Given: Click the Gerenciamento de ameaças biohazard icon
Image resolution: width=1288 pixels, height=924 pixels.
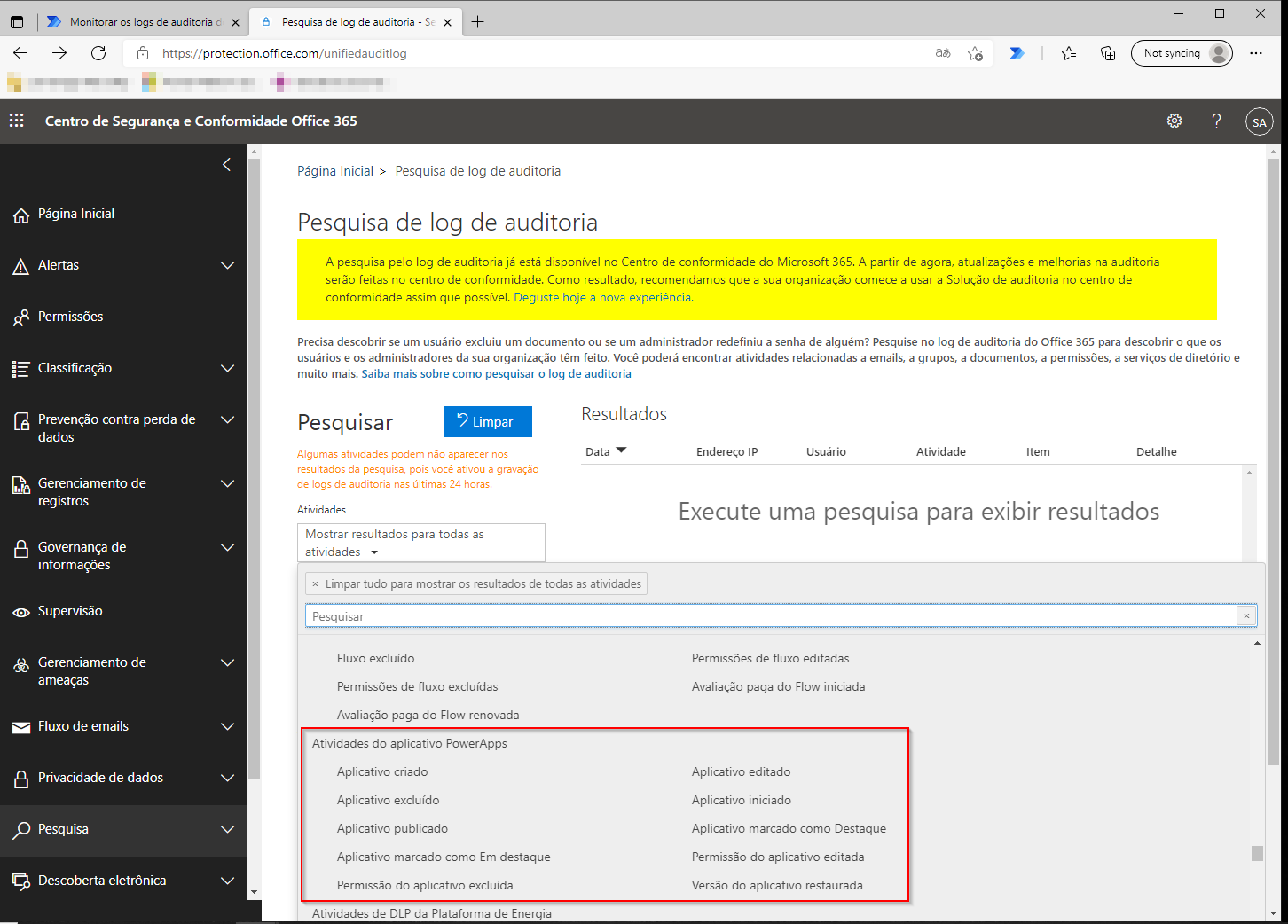Looking at the screenshot, I should pos(21,665).
